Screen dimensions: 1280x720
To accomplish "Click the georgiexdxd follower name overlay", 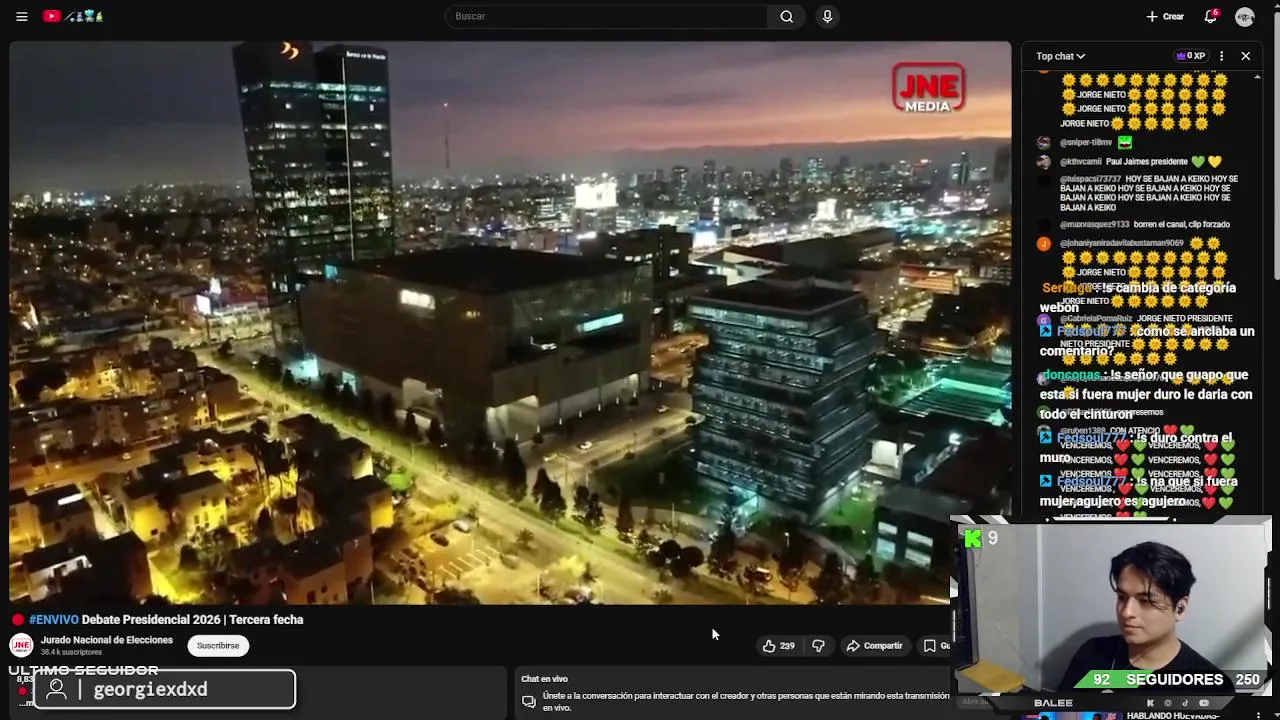I will [x=150, y=689].
